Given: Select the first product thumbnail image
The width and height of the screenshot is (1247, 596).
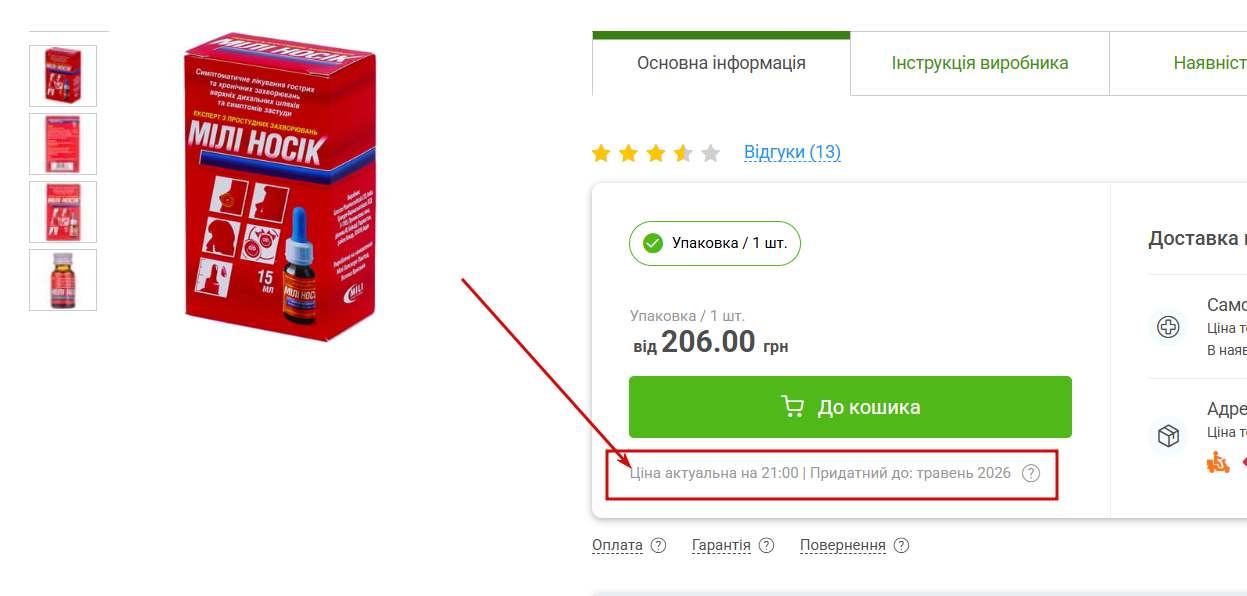Looking at the screenshot, I should (63, 76).
